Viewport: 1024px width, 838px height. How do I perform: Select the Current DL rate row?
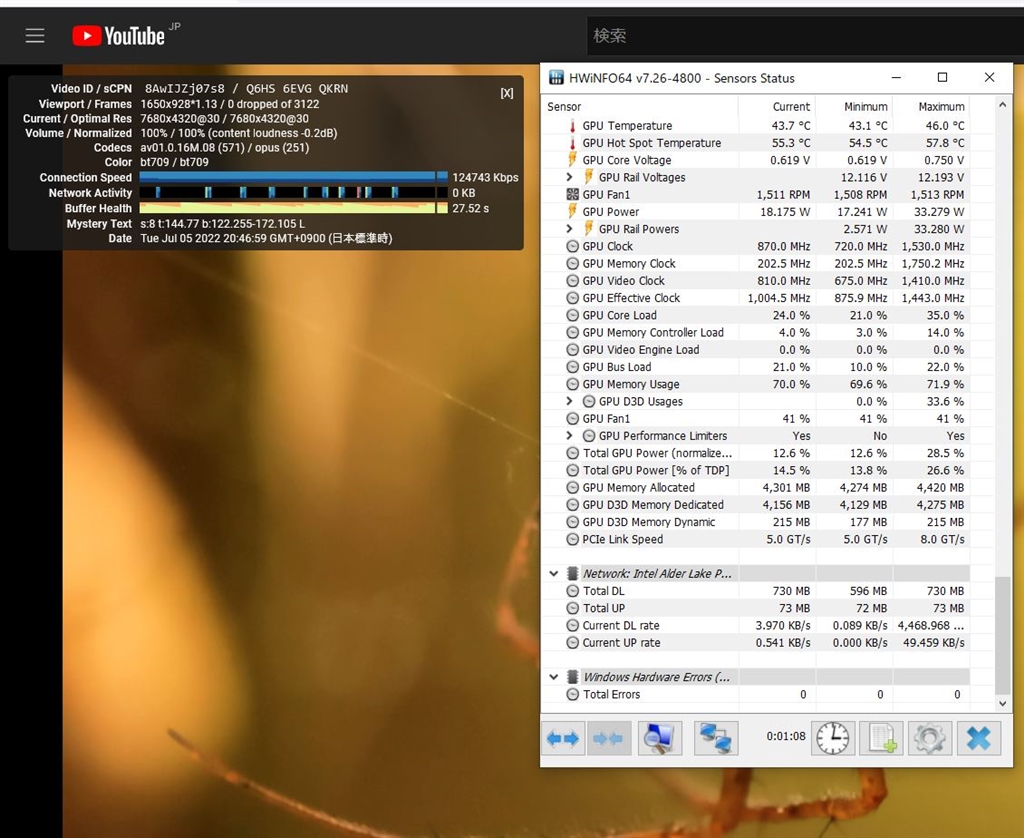pos(756,625)
